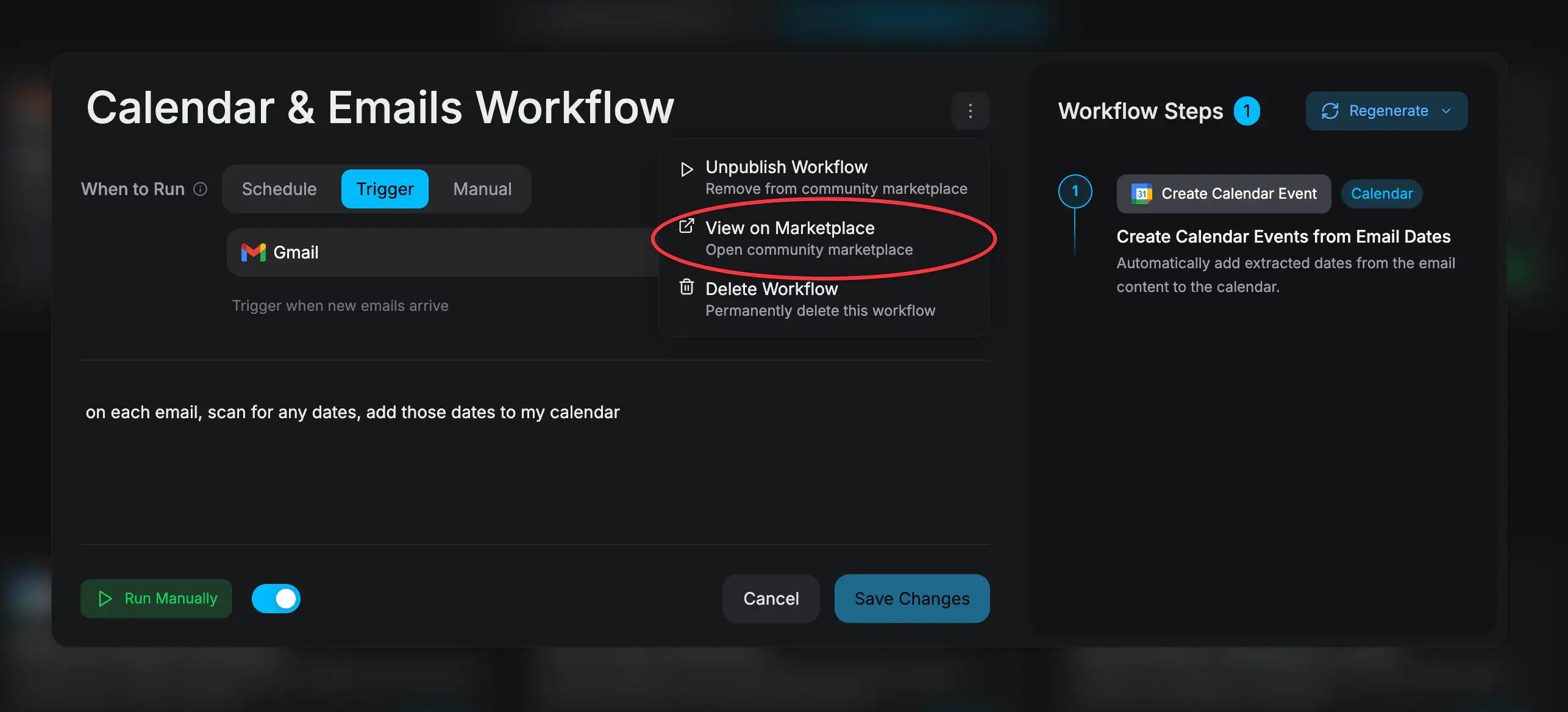This screenshot has height=712, width=1568.
Task: Click the info icon next to When to Run
Action: (x=200, y=189)
